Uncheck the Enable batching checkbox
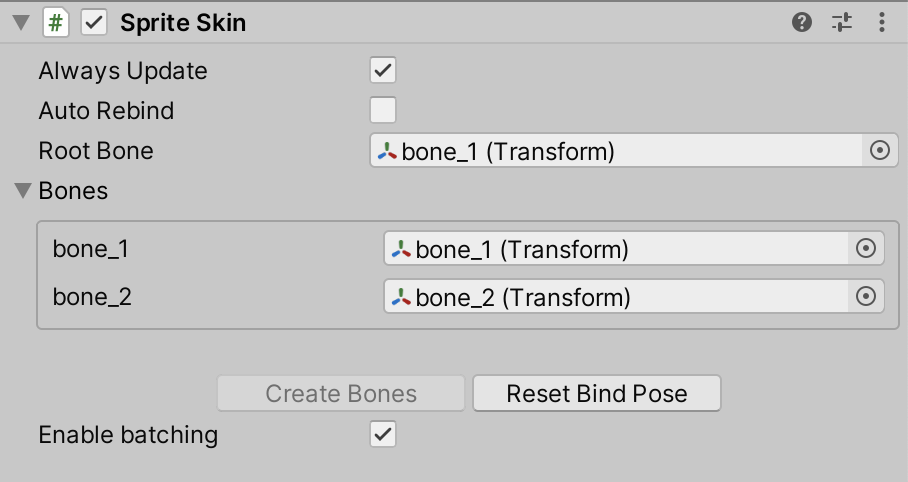 click(x=383, y=434)
